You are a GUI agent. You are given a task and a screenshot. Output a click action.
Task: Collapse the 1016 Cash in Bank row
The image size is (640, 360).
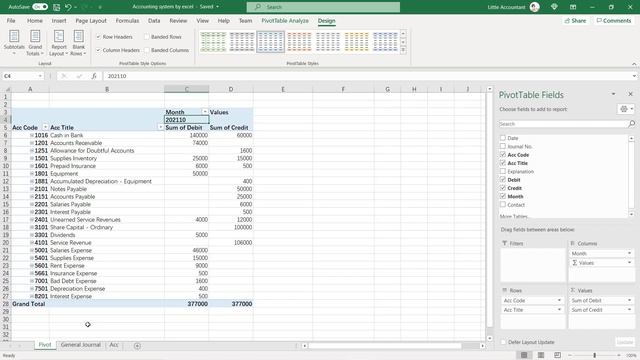pyautogui.click(x=32, y=135)
